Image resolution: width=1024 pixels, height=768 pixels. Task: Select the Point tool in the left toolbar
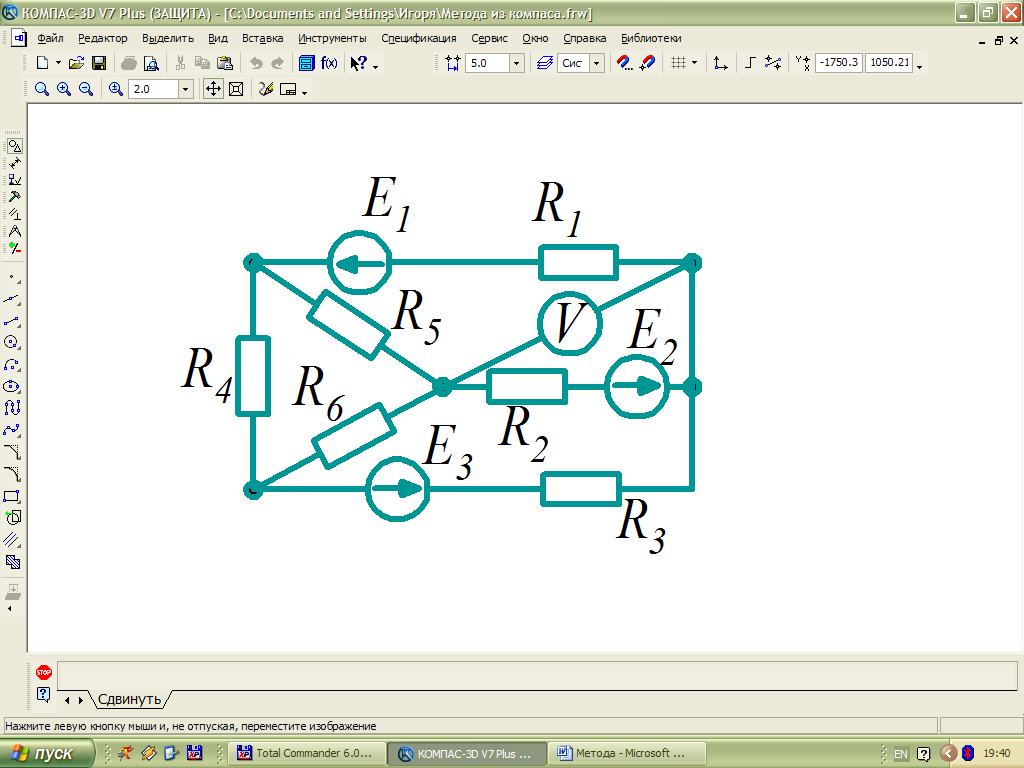pos(13,278)
